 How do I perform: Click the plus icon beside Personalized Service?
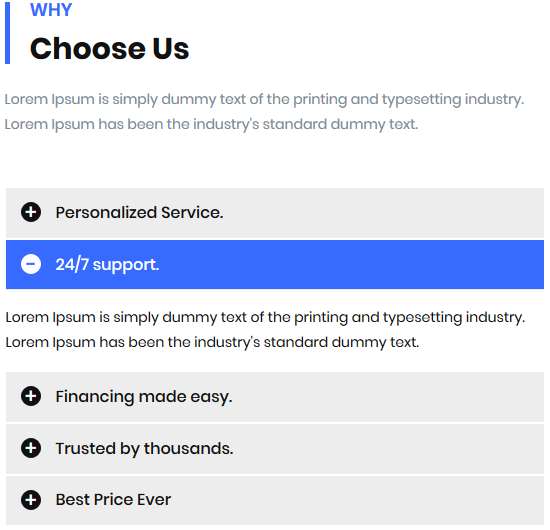pyautogui.click(x=31, y=212)
